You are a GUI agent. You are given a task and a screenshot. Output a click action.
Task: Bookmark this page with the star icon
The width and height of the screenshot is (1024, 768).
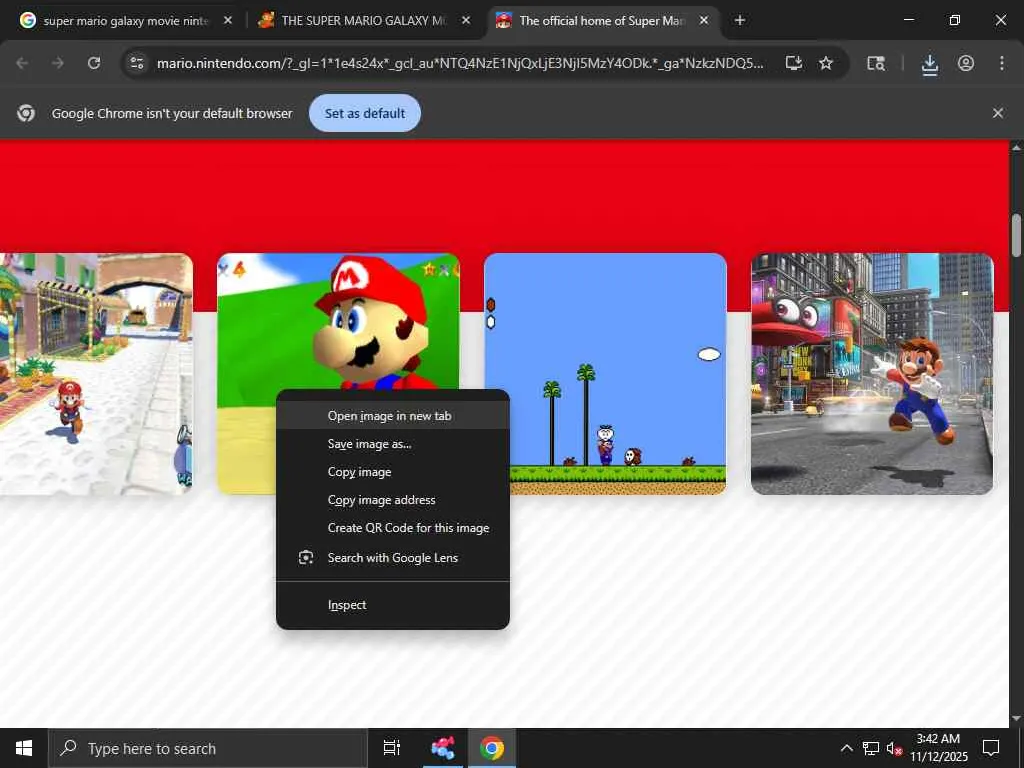coord(826,63)
